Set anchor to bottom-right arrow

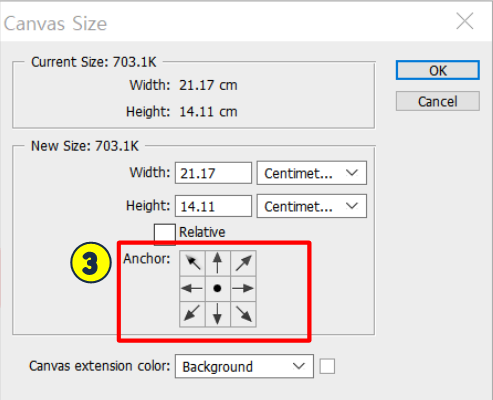(243, 314)
